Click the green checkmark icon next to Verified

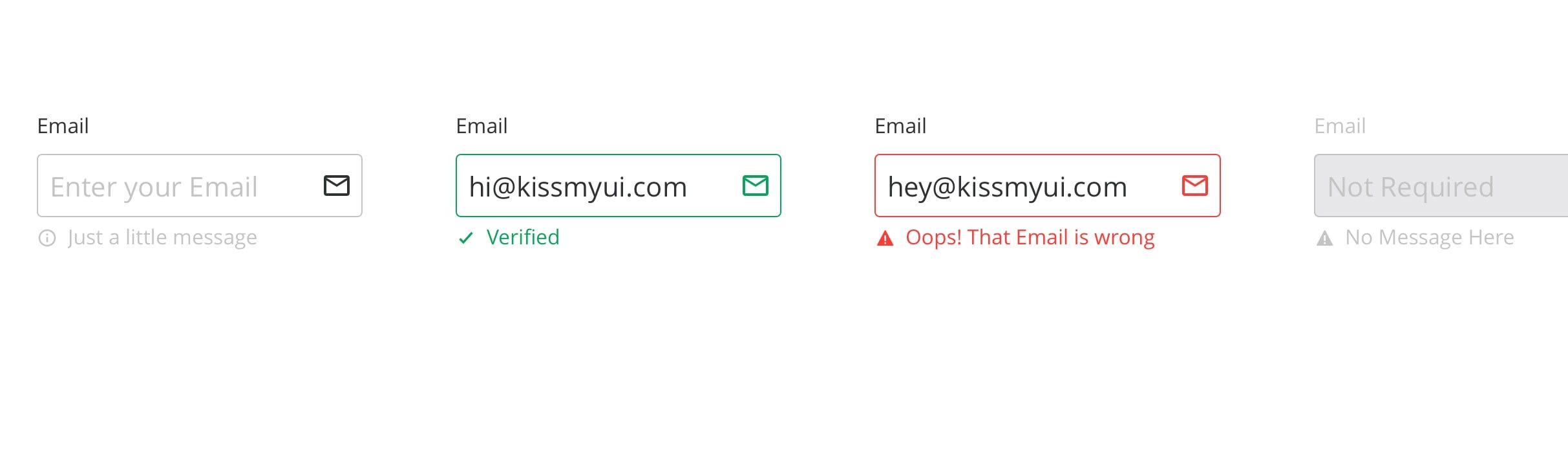[466, 239]
